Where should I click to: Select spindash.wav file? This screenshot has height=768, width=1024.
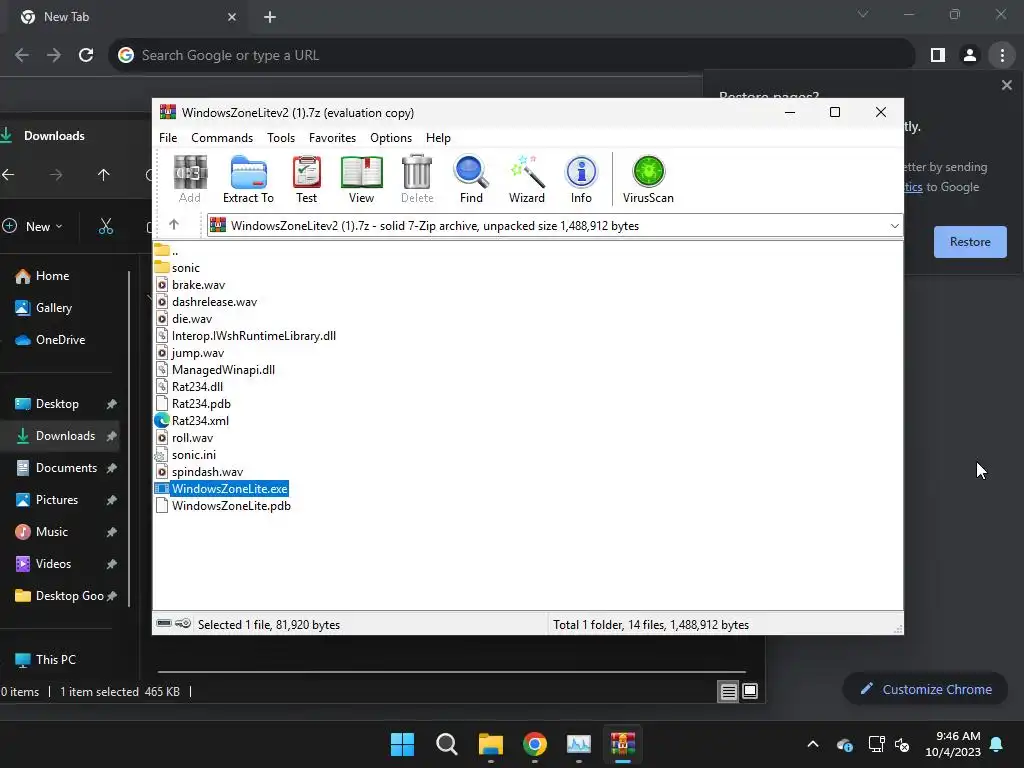pyautogui.click(x=207, y=472)
